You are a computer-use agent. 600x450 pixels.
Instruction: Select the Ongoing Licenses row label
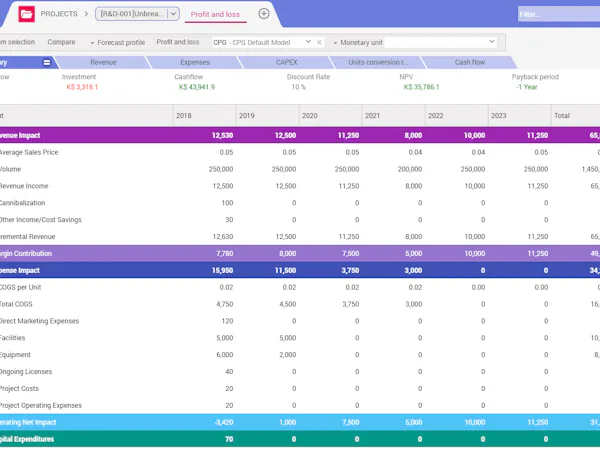pyautogui.click(x=26, y=372)
